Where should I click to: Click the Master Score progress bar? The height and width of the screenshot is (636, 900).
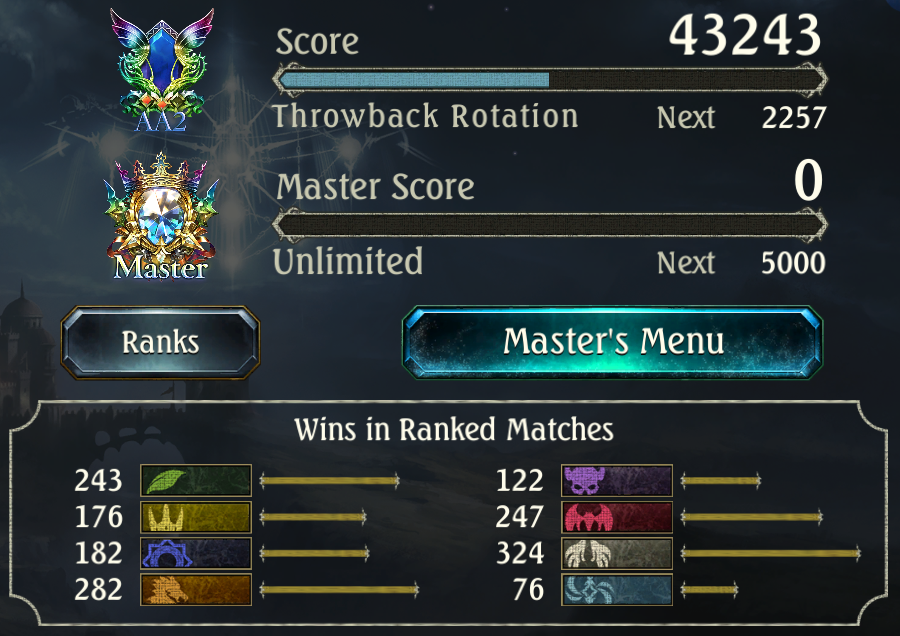tap(550, 224)
